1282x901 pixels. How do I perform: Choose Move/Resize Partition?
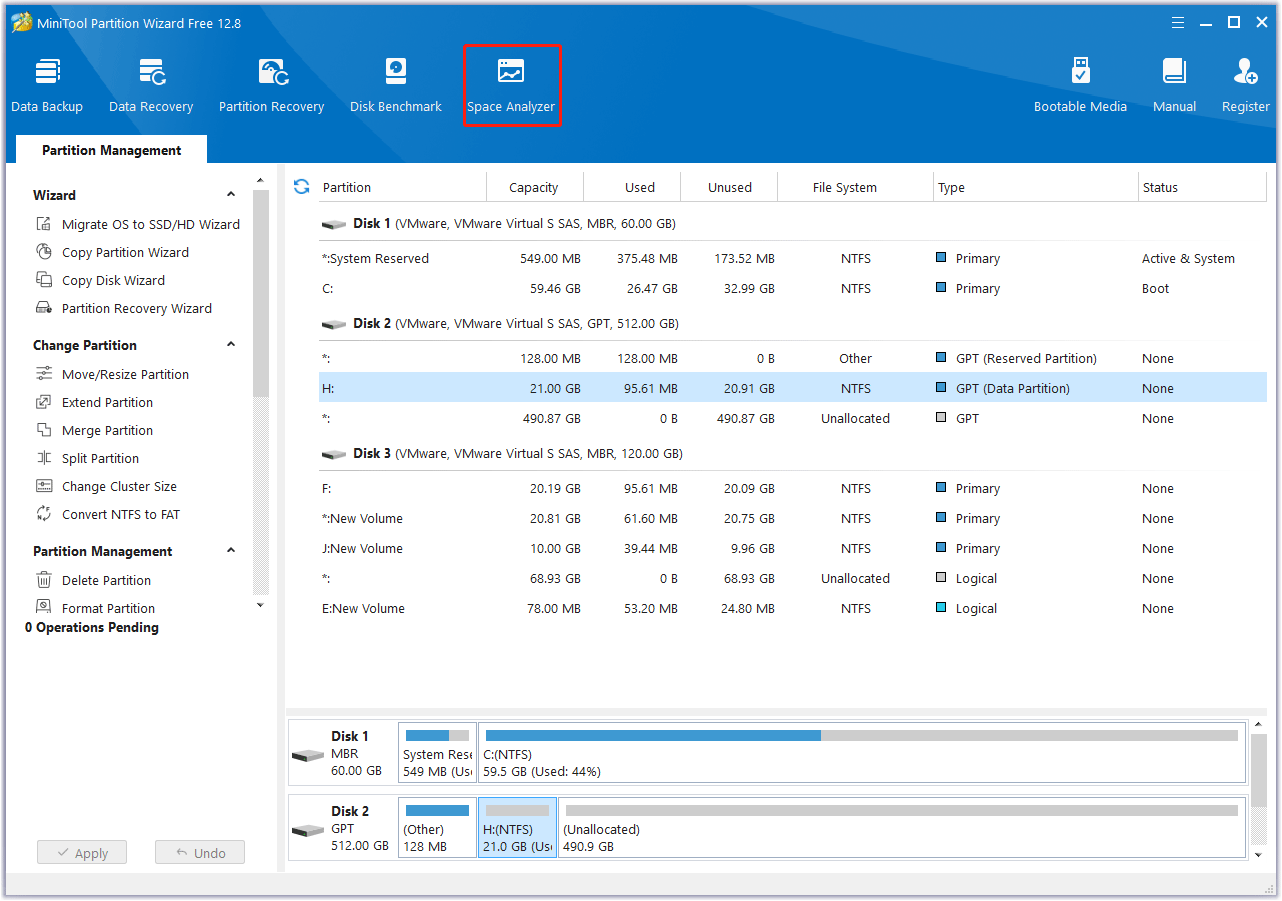pos(112,374)
